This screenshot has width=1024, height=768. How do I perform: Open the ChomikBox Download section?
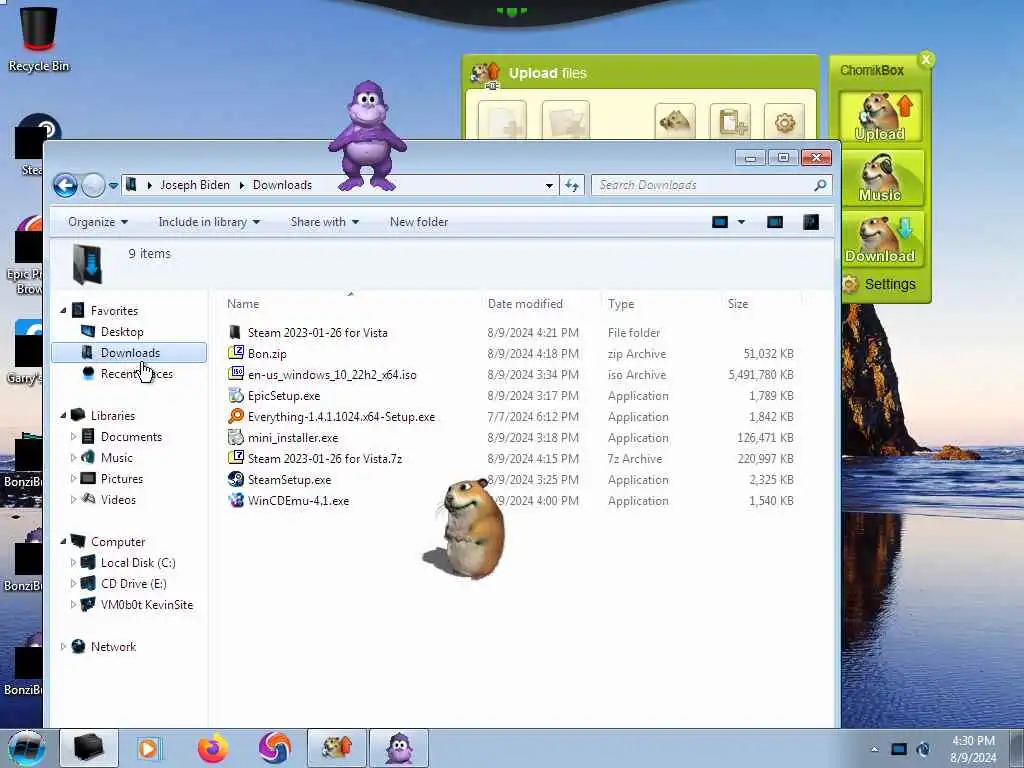click(x=880, y=239)
